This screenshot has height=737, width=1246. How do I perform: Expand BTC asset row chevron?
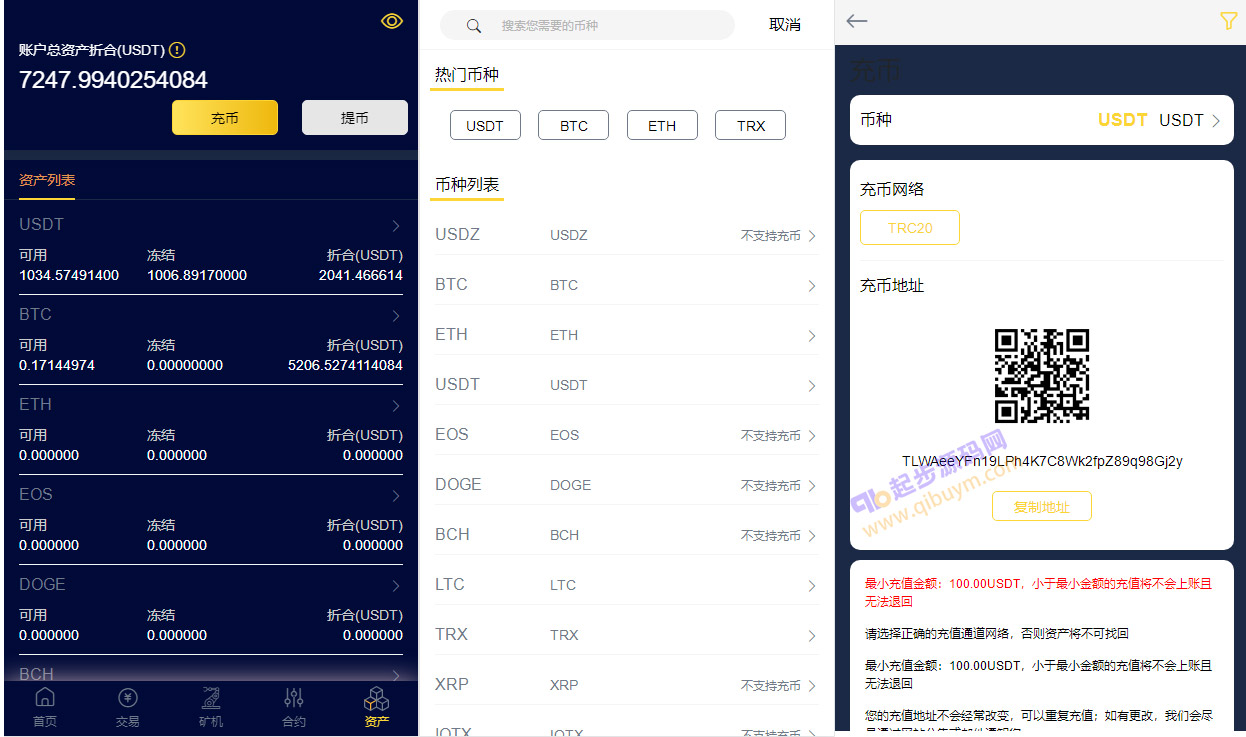point(396,316)
